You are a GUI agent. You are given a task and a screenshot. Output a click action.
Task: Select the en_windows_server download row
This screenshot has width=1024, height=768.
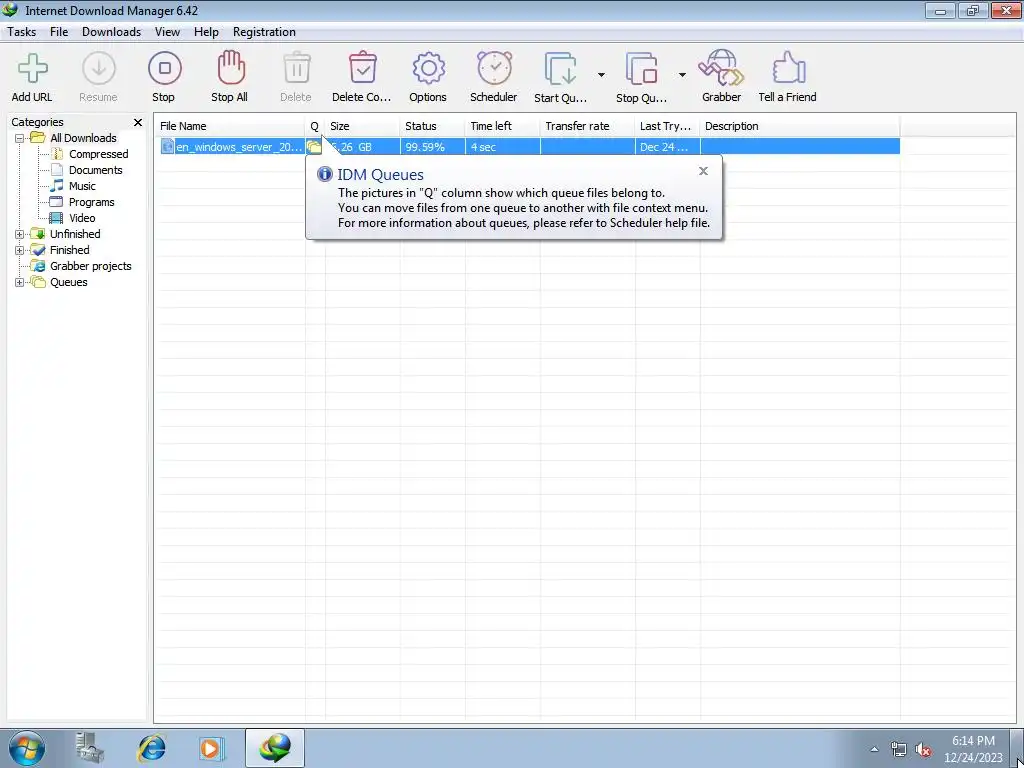tap(528, 147)
